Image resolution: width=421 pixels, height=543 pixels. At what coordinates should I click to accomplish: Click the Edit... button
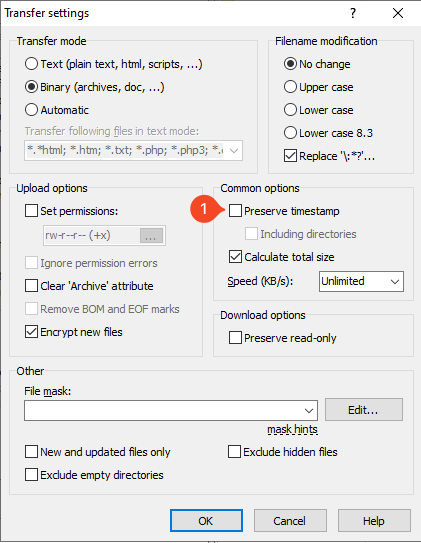coord(364,410)
